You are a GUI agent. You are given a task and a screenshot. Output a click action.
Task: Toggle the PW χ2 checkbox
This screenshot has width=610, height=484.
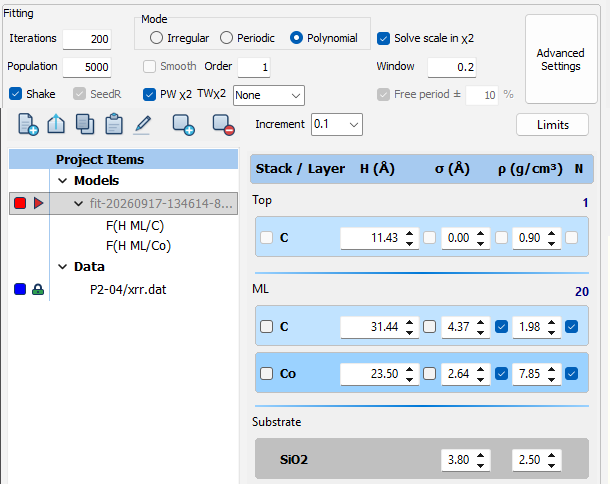click(x=149, y=94)
